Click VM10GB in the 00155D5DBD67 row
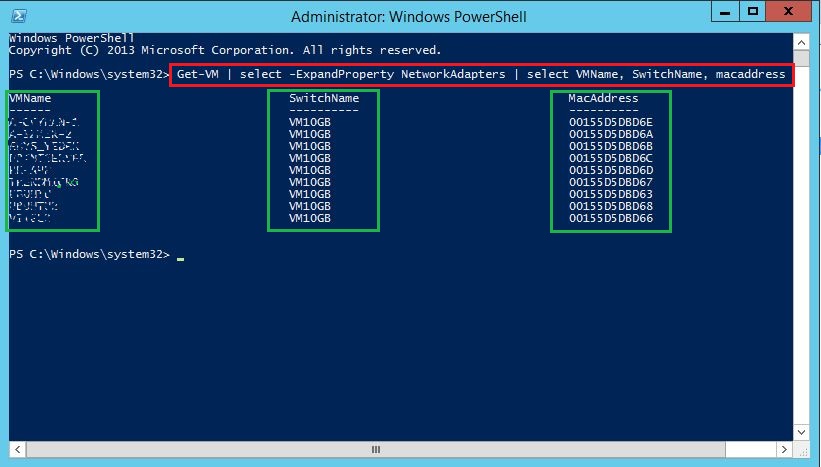This screenshot has width=821, height=467. click(x=310, y=182)
